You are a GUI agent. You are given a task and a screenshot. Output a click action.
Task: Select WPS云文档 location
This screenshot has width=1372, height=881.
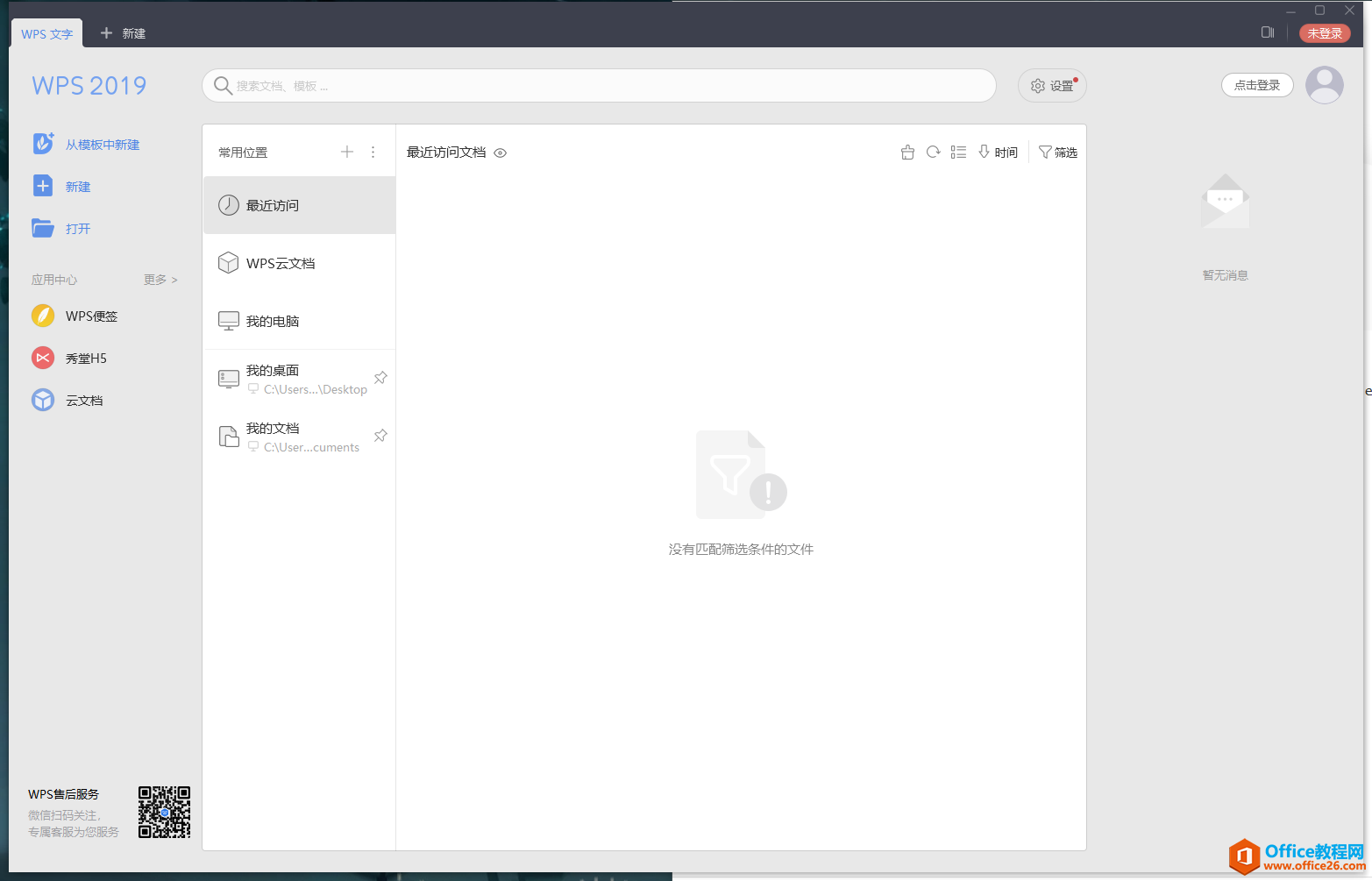click(300, 263)
